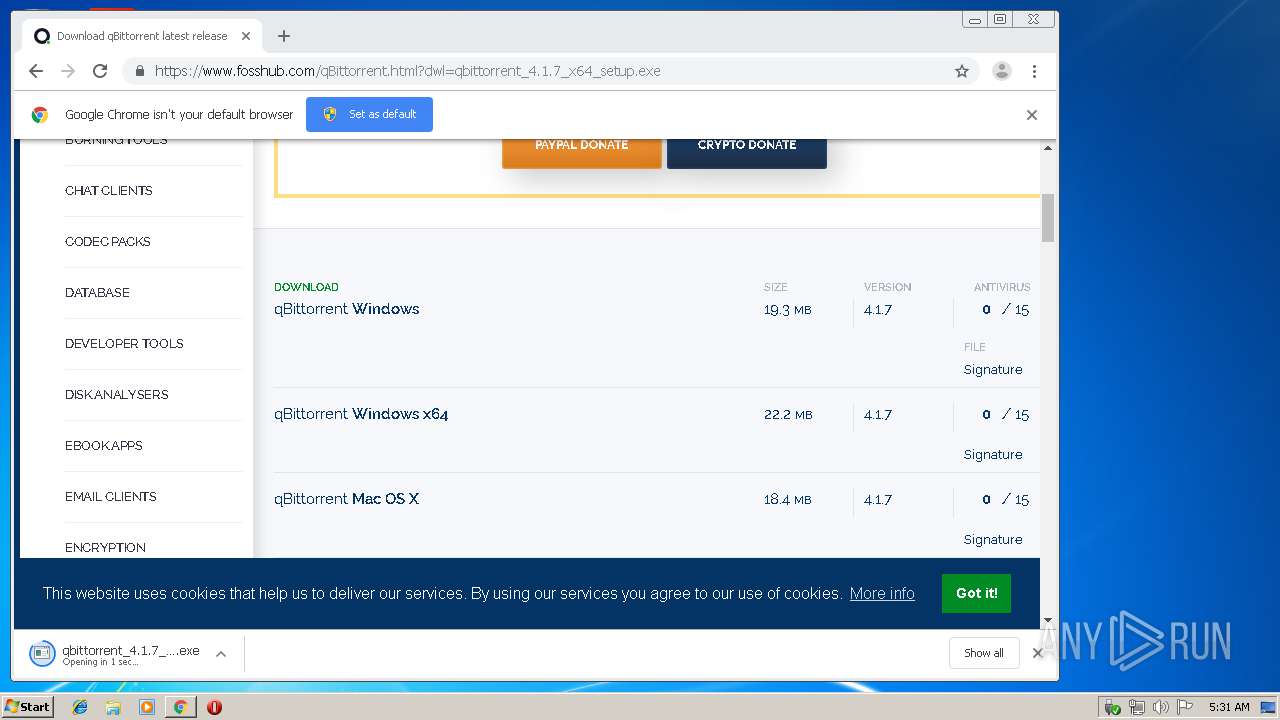This screenshot has height=720, width=1280.
Task: Open the volume control in the system tray
Action: (x=1161, y=707)
